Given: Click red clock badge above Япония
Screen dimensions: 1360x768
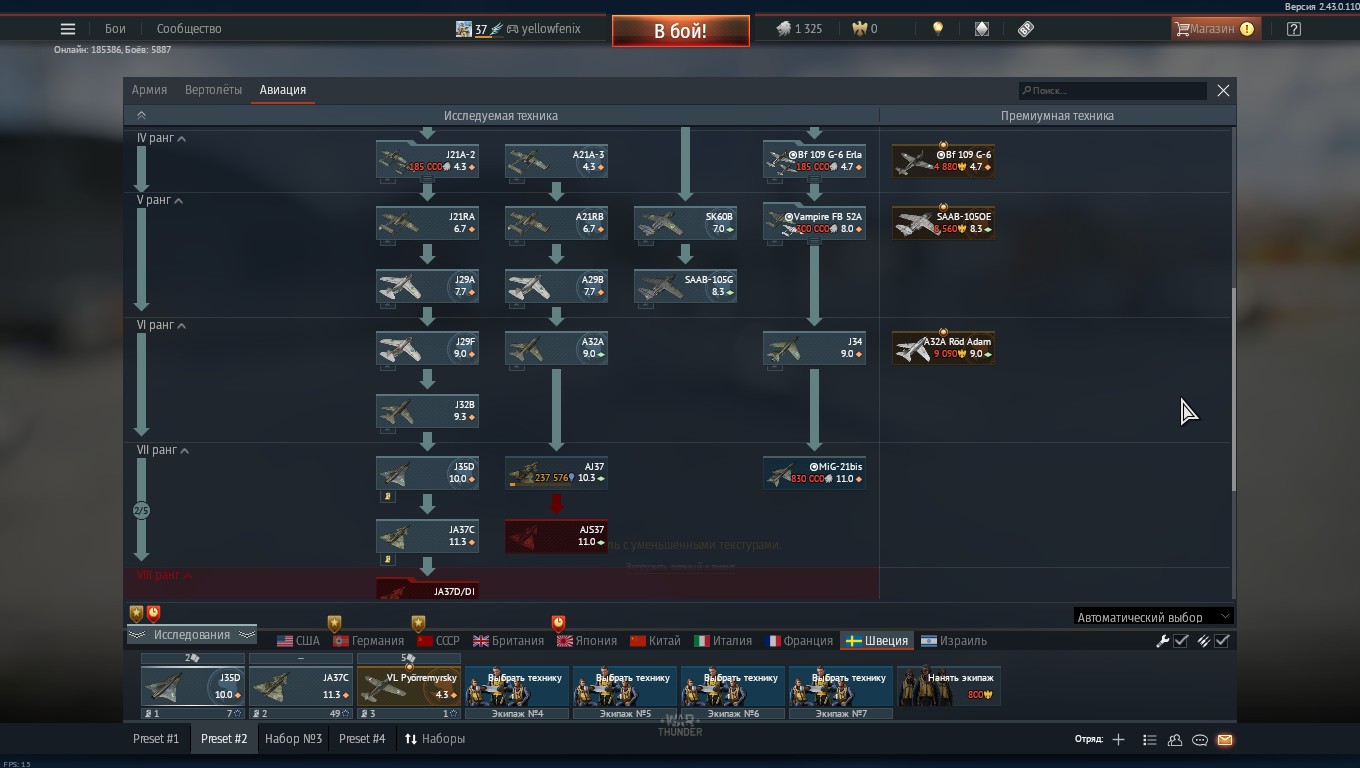Looking at the screenshot, I should (558, 624).
